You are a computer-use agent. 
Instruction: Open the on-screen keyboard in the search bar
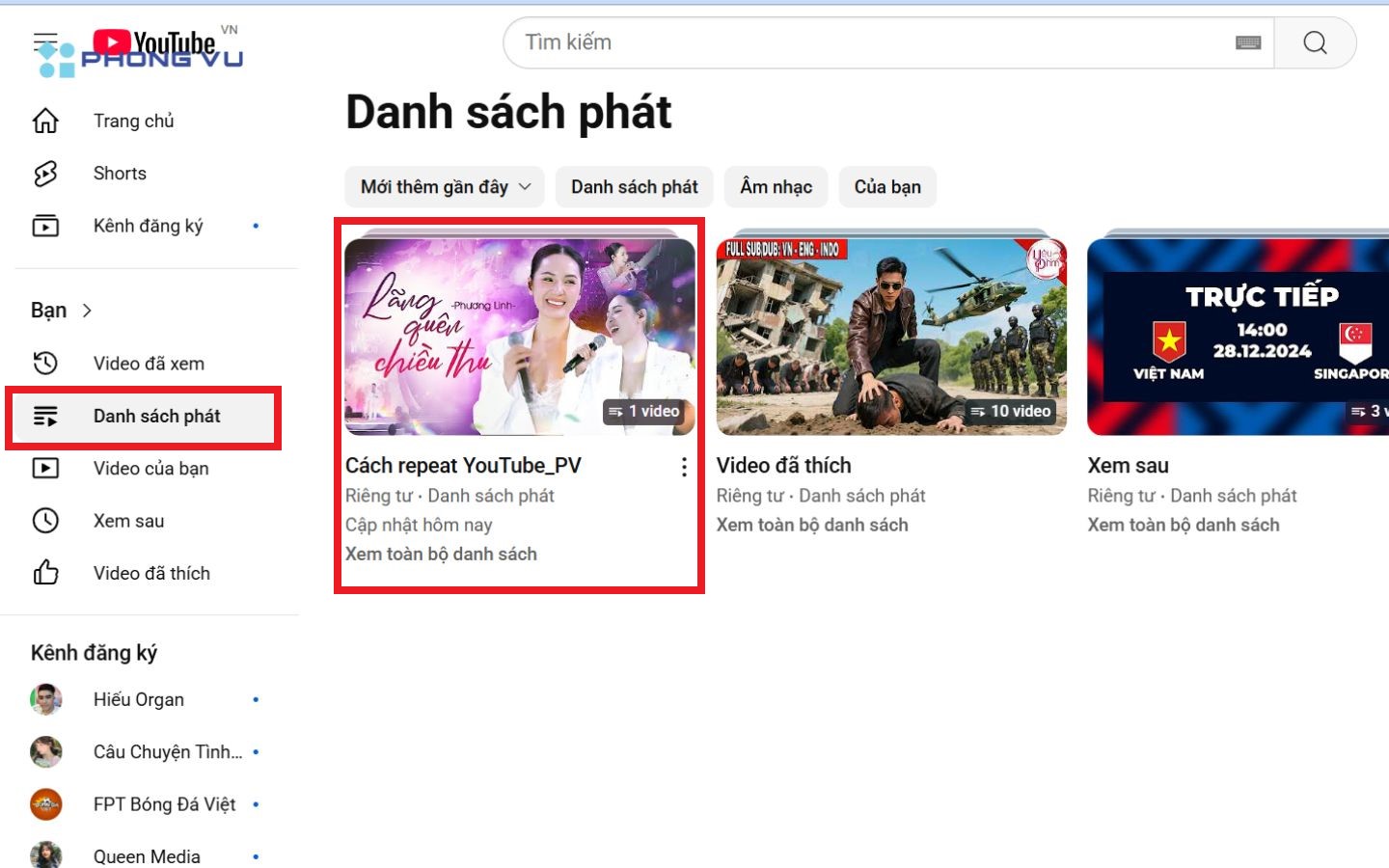(x=1247, y=42)
